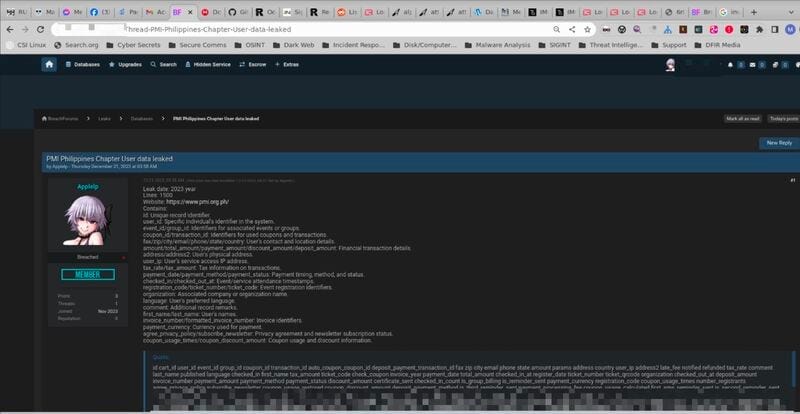Viewport: 800px width, 414px height.
Task: Click the Leaks breadcrumb link
Action: point(104,118)
